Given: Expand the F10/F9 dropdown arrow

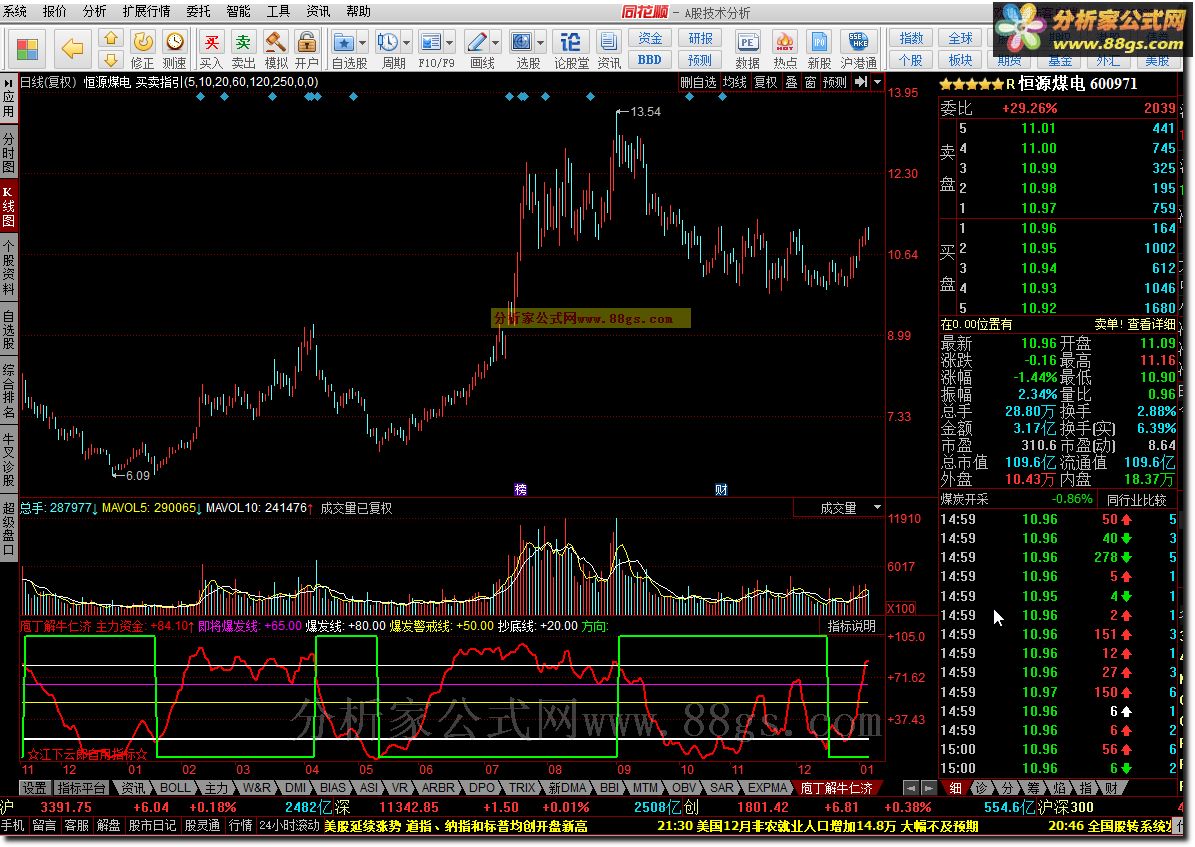Looking at the screenshot, I should pyautogui.click(x=450, y=43).
